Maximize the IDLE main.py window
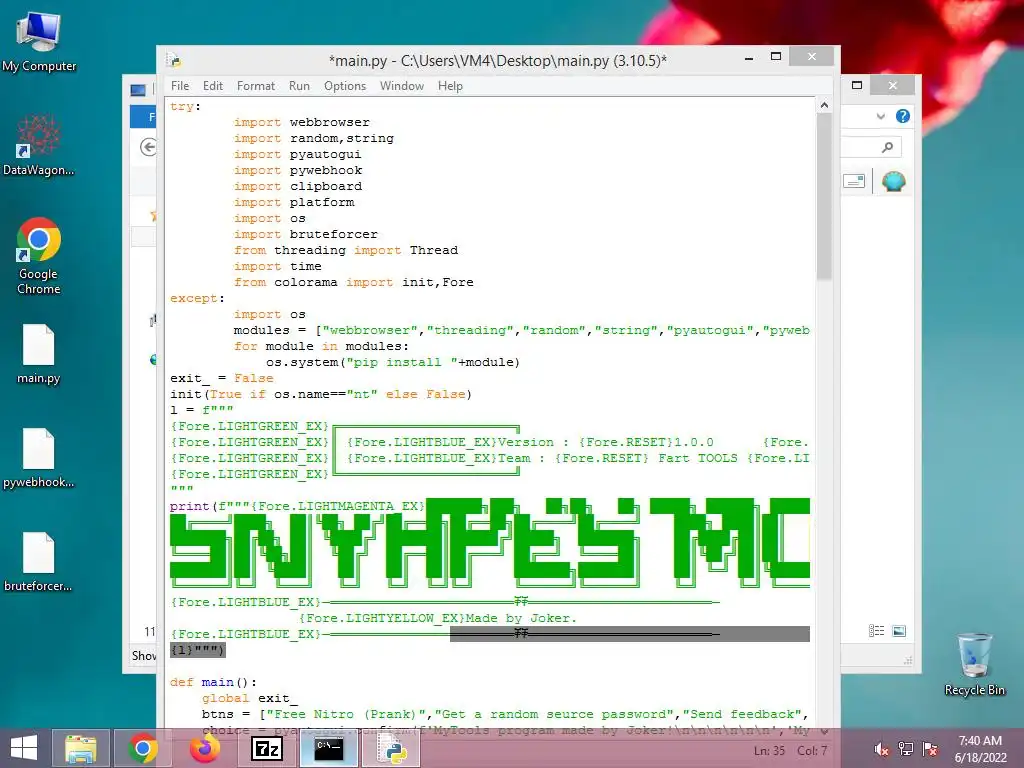The height and width of the screenshot is (768, 1024). (776, 57)
